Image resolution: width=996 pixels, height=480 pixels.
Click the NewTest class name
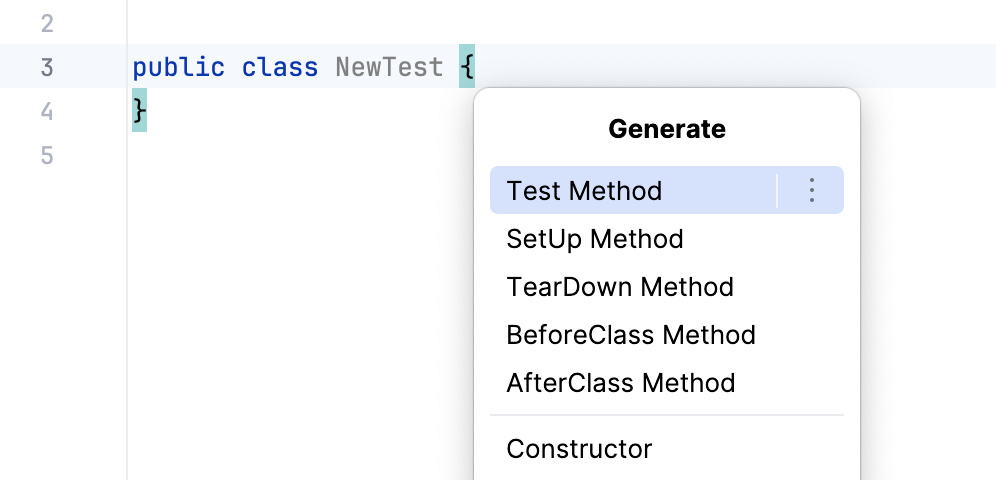point(389,67)
